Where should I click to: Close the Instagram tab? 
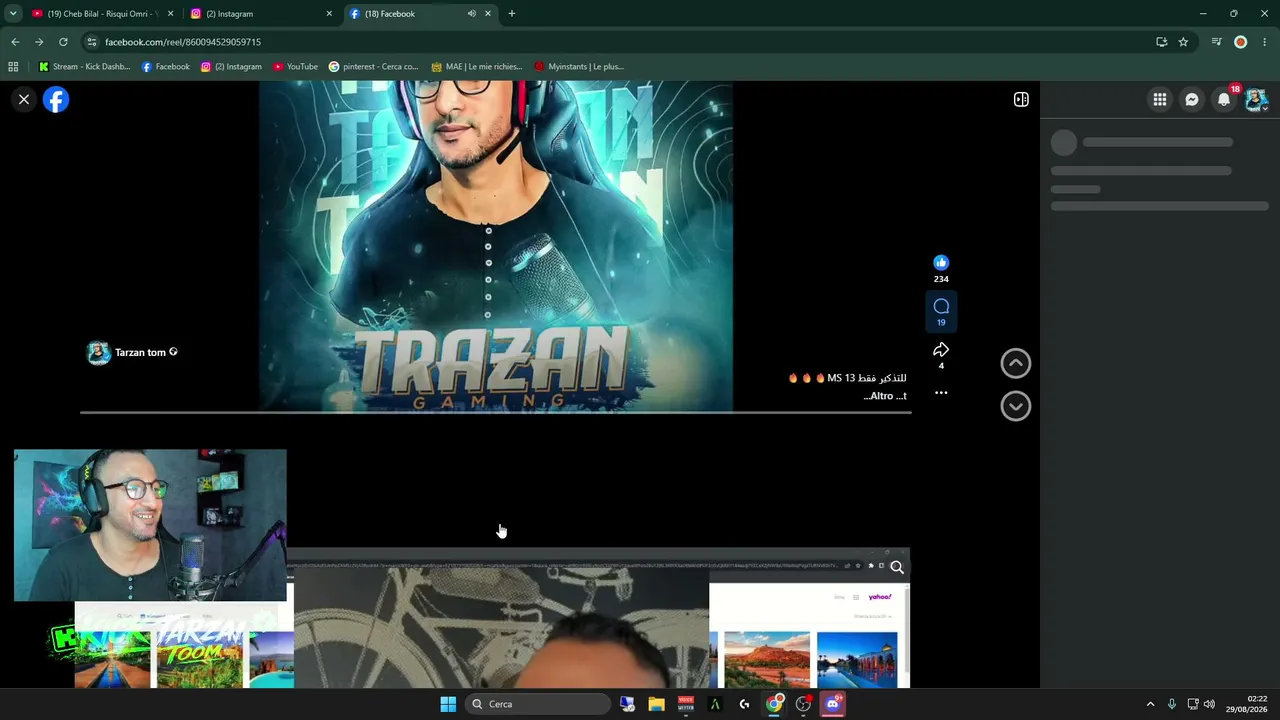click(x=329, y=14)
